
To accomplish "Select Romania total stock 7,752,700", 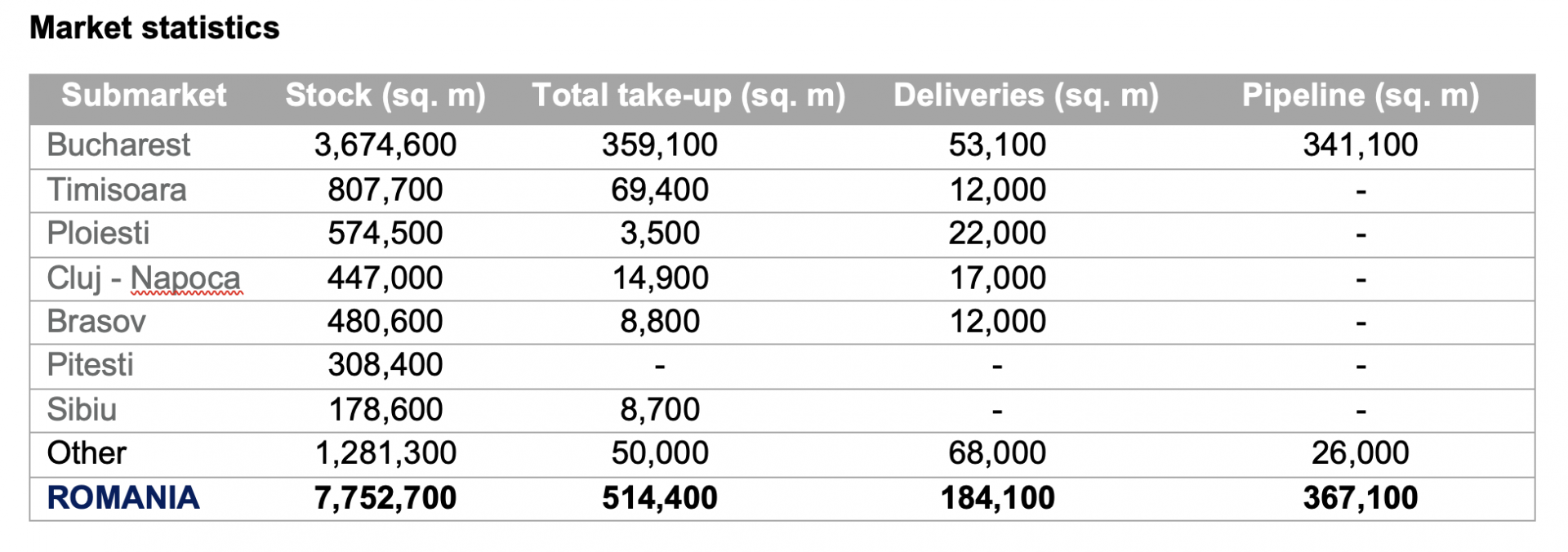I will pyautogui.click(x=385, y=498).
